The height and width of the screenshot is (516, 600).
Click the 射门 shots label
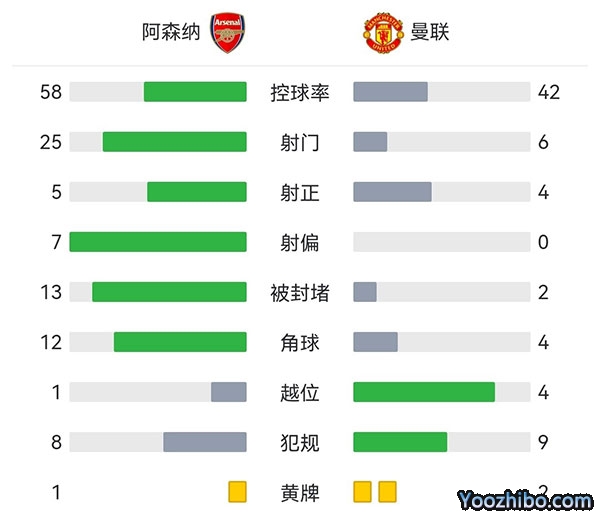[300, 142]
